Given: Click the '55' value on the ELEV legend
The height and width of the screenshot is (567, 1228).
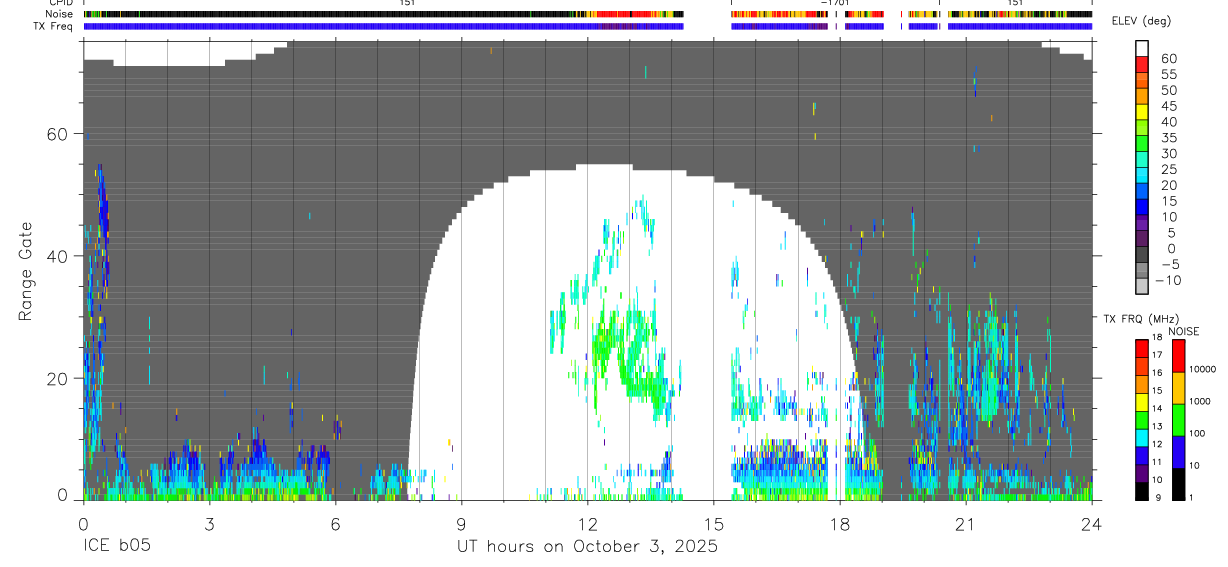Looking at the screenshot, I should 1168,74.
